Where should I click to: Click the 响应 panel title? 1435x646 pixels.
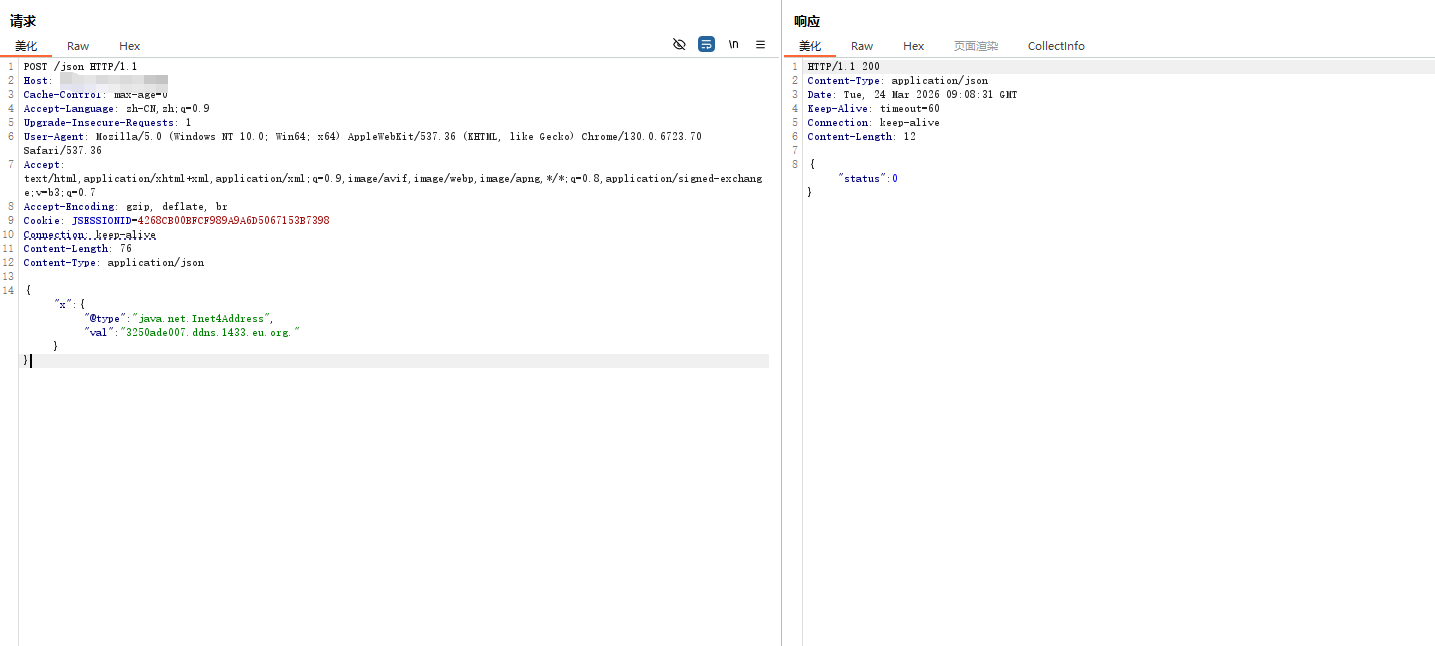pyautogui.click(x=806, y=21)
